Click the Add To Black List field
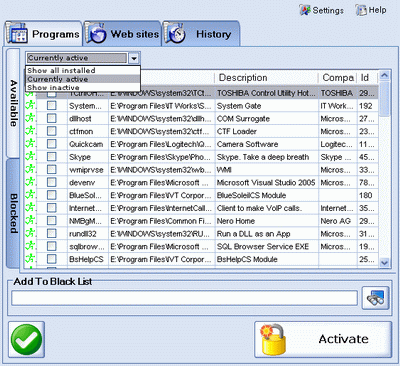This screenshot has width=400, height=366. coord(184,298)
